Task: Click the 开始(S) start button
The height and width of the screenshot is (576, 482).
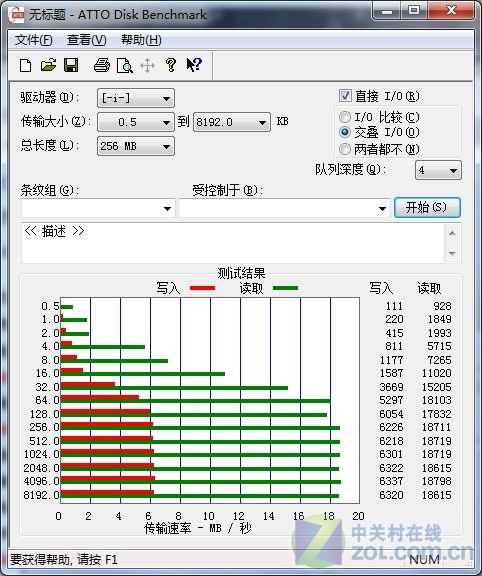Action: click(427, 208)
